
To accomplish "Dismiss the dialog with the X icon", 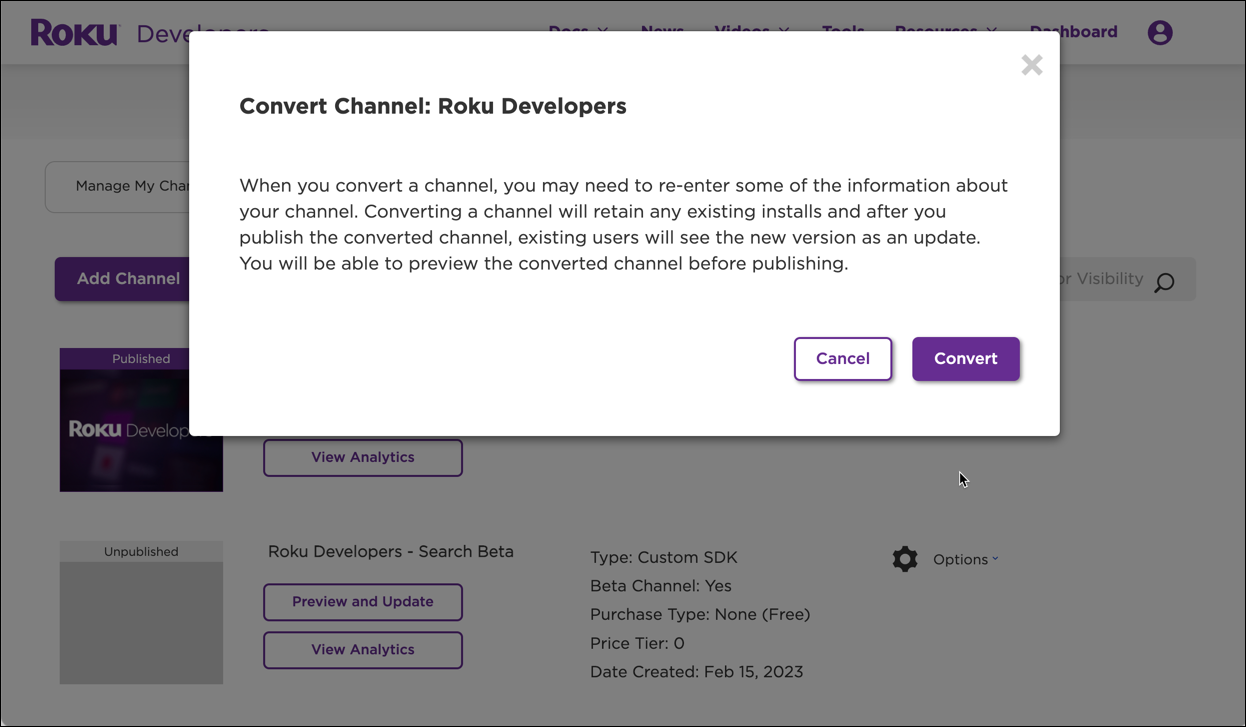I will coord(1031,64).
